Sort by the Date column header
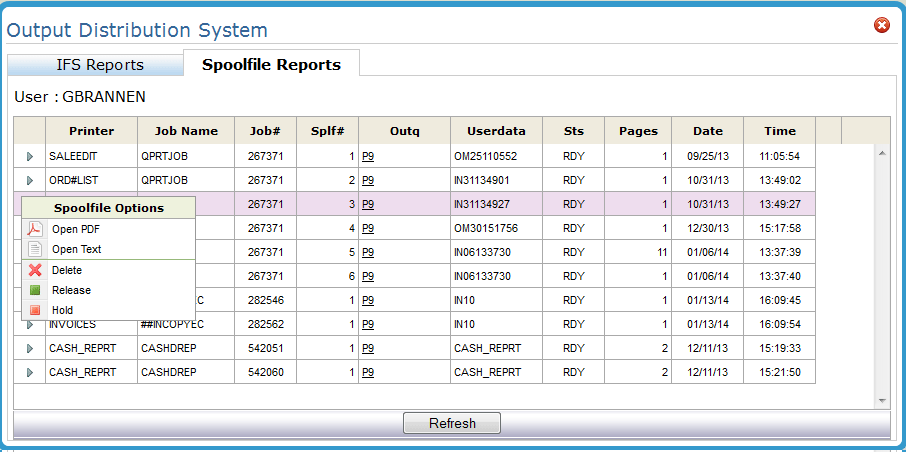This screenshot has width=906, height=452. click(707, 131)
